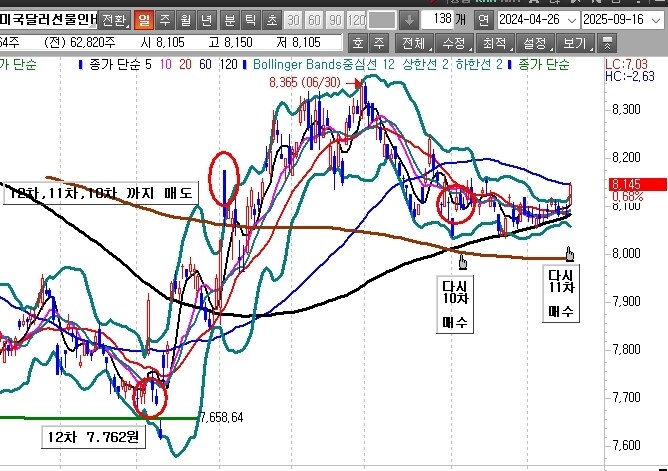Click Bollinger Bands중심선 12 legend text
The width and height of the screenshot is (668, 471).
(x=324, y=65)
